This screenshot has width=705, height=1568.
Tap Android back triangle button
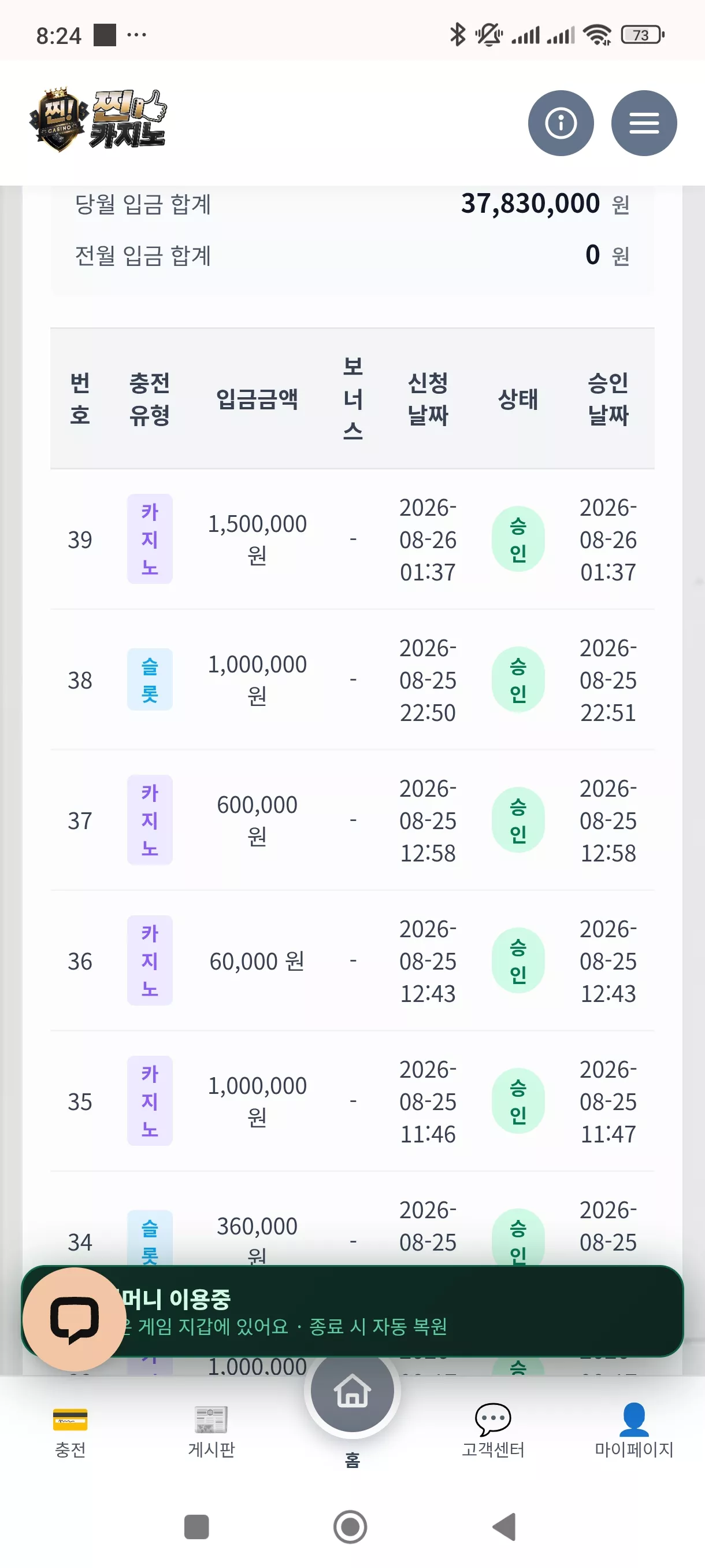tap(504, 1526)
